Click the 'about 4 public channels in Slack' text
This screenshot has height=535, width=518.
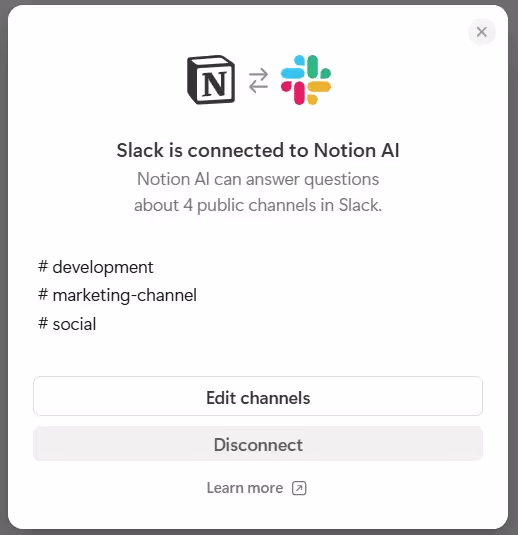tap(258, 205)
